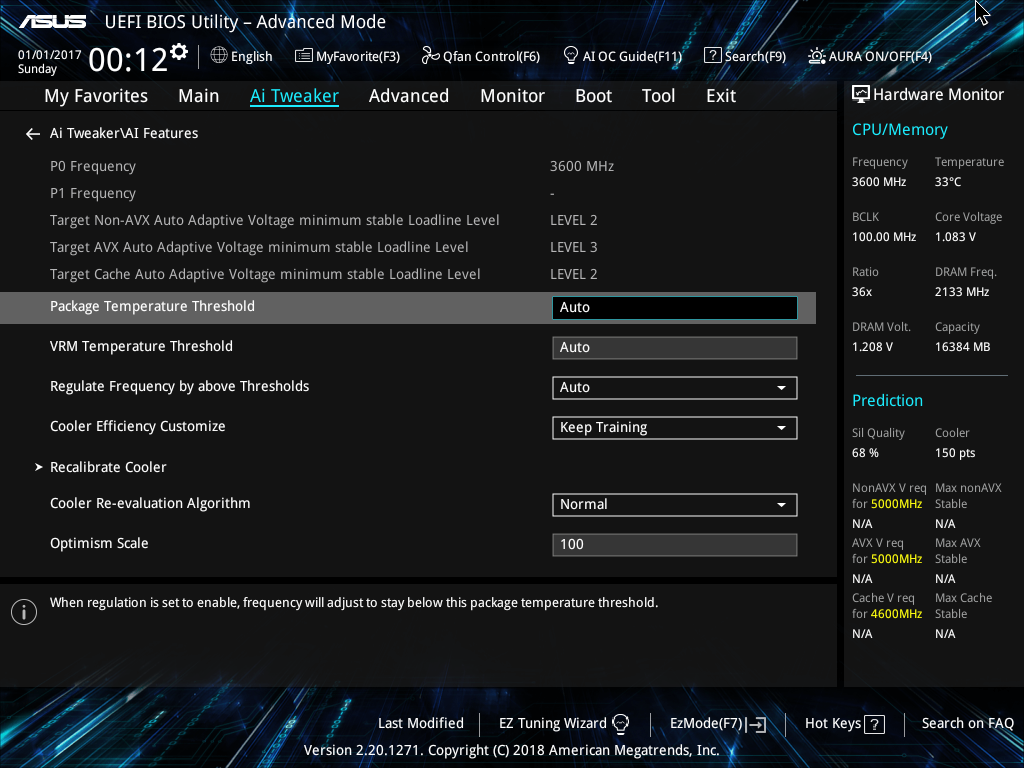Click the ASUS logo

pyautogui.click(x=52, y=22)
